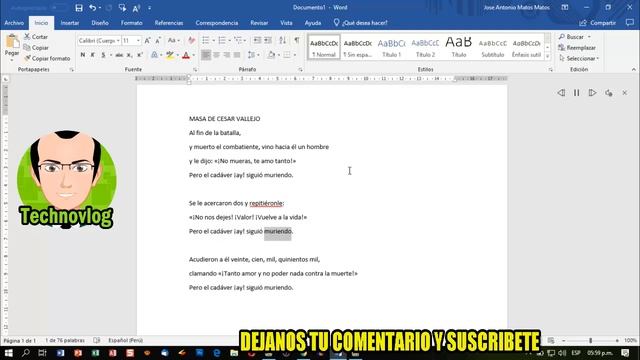
Task: Toggle show paragraph marks (pilcrow)
Action: tap(297, 40)
